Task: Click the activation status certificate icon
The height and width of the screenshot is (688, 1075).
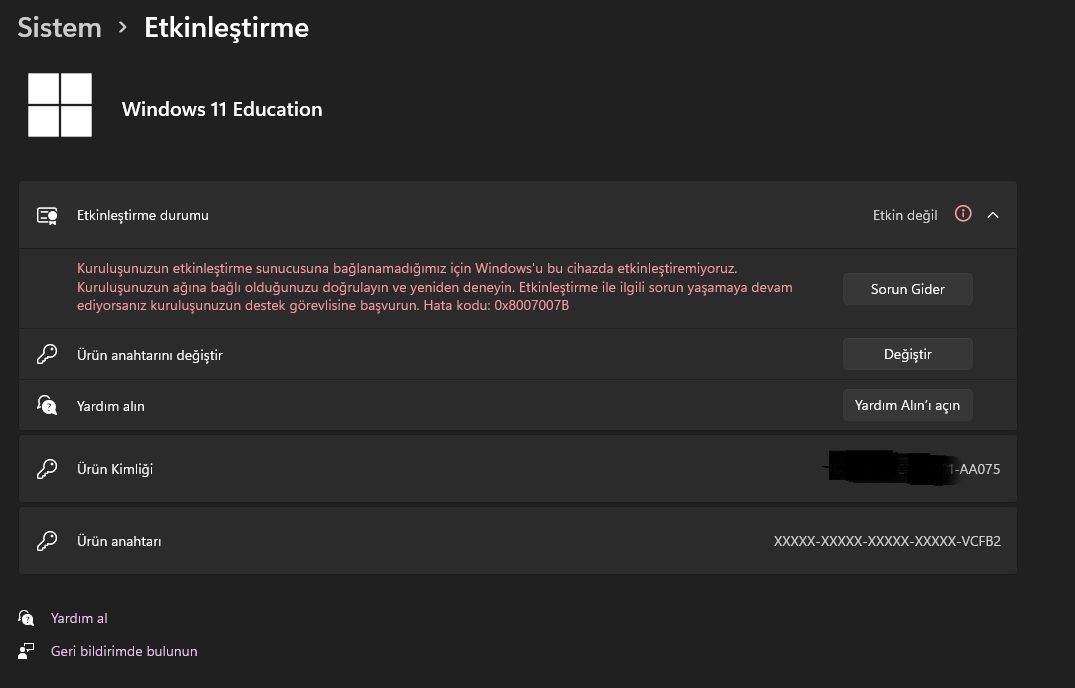Action: tap(47, 215)
